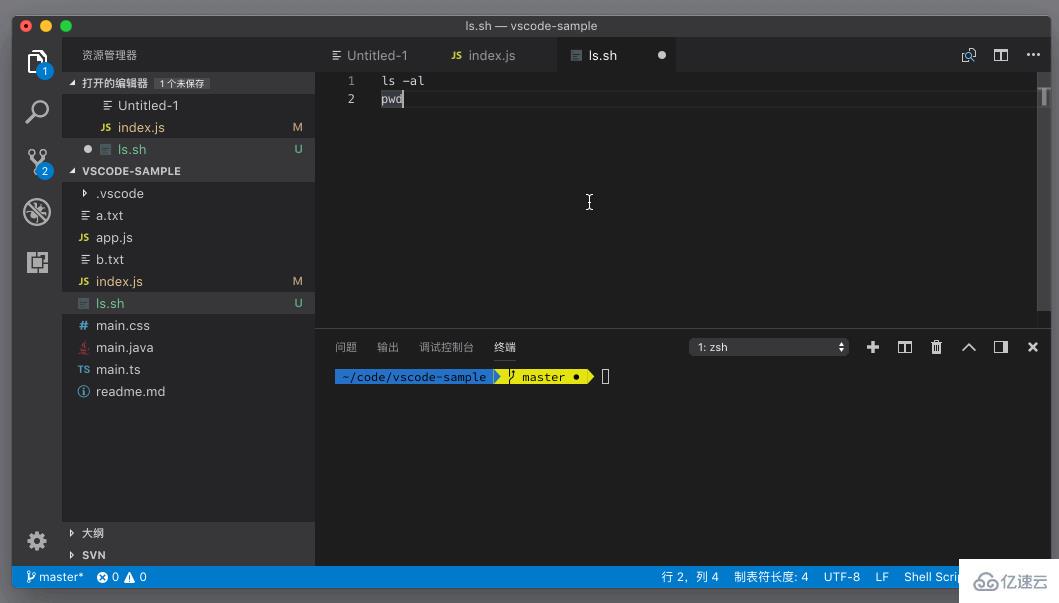Image resolution: width=1059 pixels, height=603 pixels.
Task: Open readme.md in the file tree
Action: click(x=188, y=392)
